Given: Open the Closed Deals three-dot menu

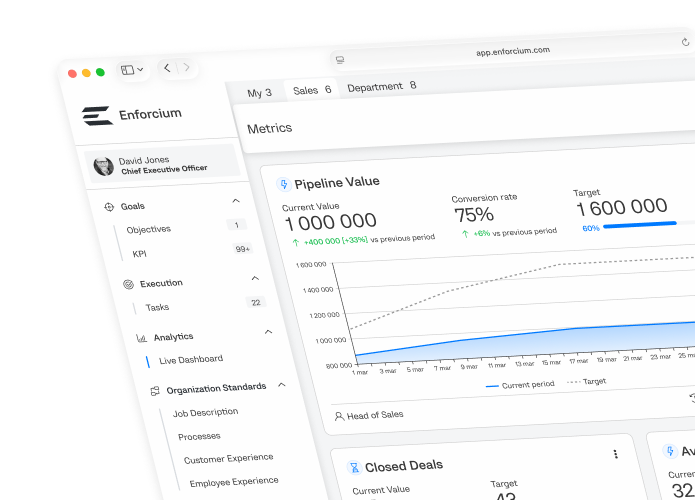Looking at the screenshot, I should pyautogui.click(x=615, y=454).
